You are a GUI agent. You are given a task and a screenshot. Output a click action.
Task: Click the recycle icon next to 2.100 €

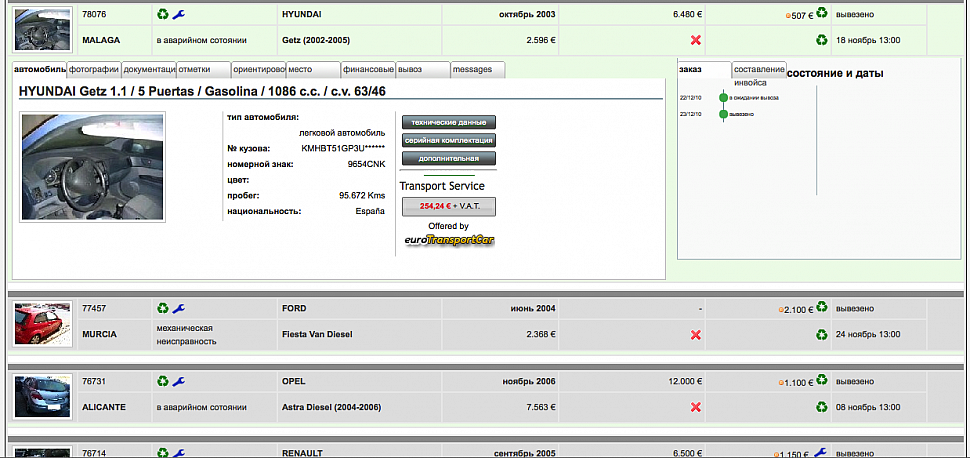(822, 307)
